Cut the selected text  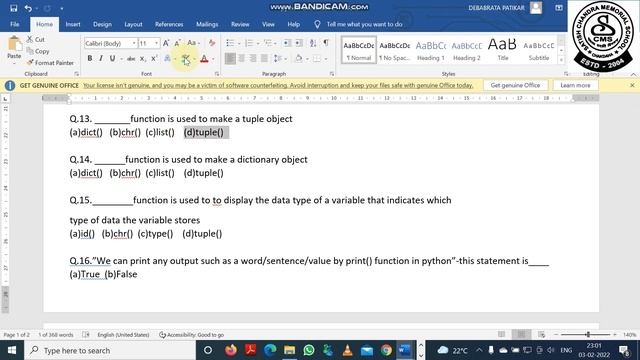36,39
